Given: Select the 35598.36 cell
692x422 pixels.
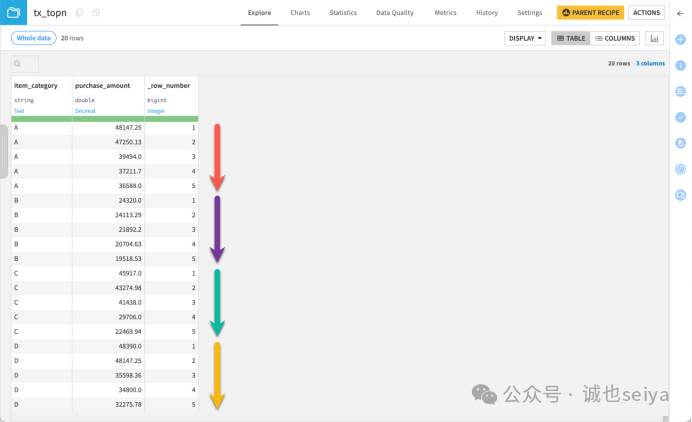Looking at the screenshot, I should [x=108, y=375].
